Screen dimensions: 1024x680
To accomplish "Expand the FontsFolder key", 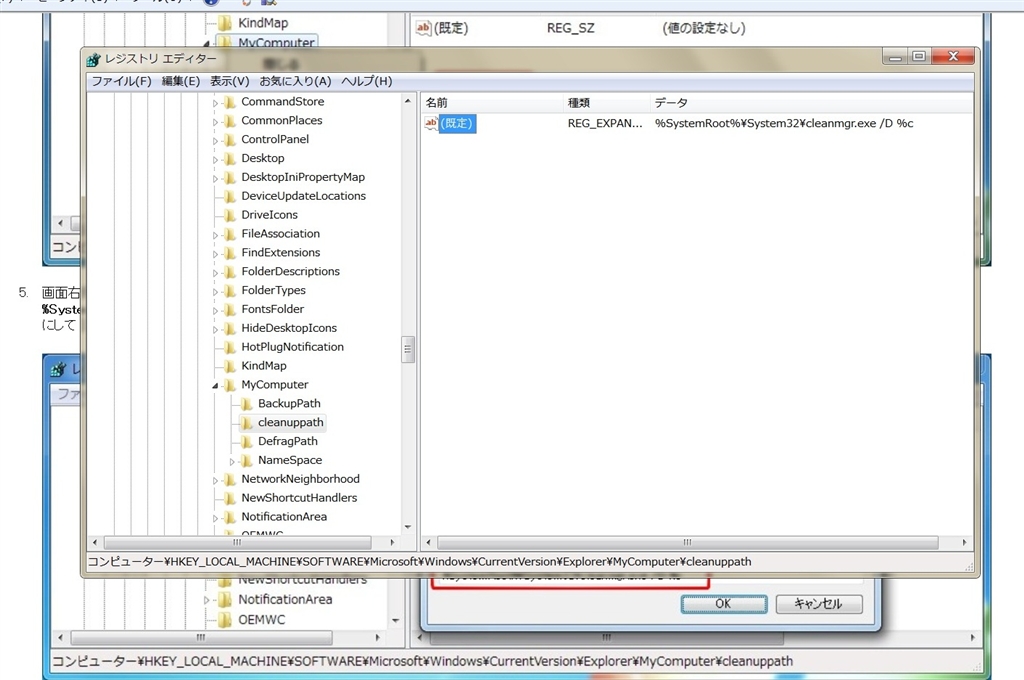I will (x=215, y=310).
